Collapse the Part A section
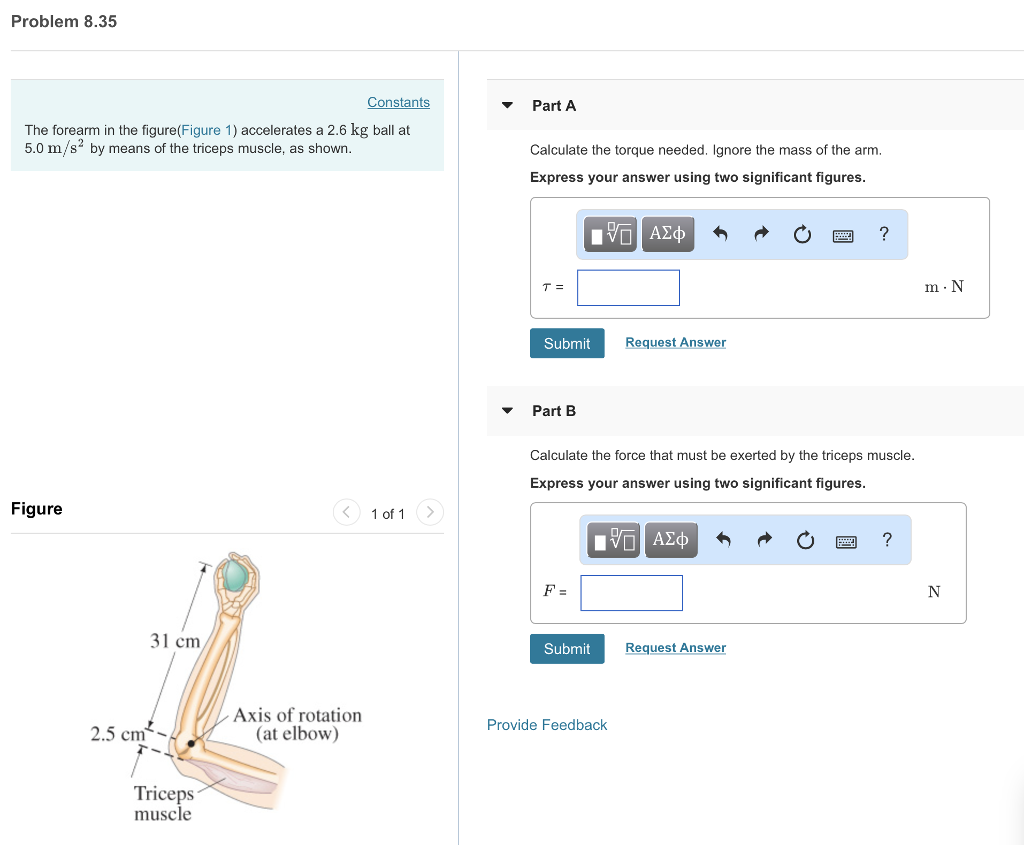The image size is (1024, 845). [x=507, y=104]
